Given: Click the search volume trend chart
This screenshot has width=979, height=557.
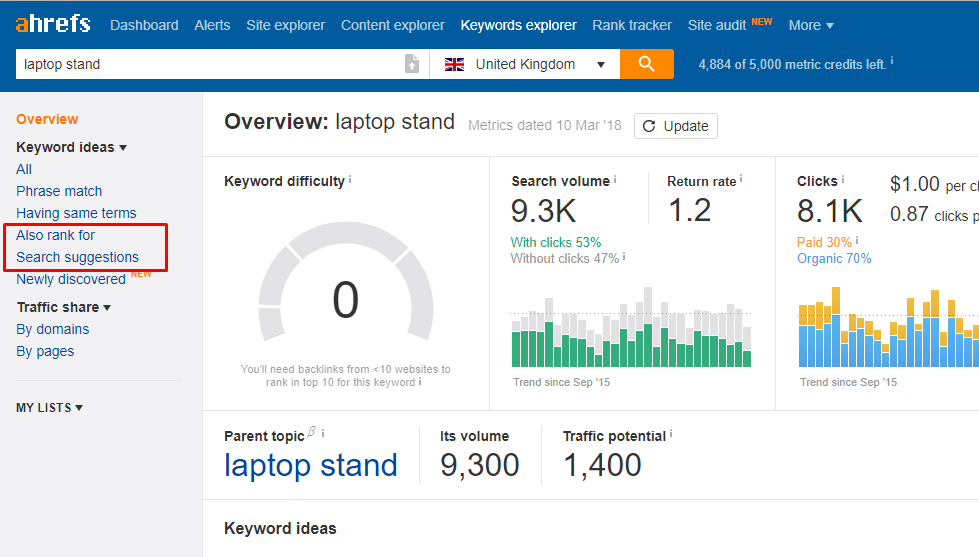Looking at the screenshot, I should (x=631, y=327).
